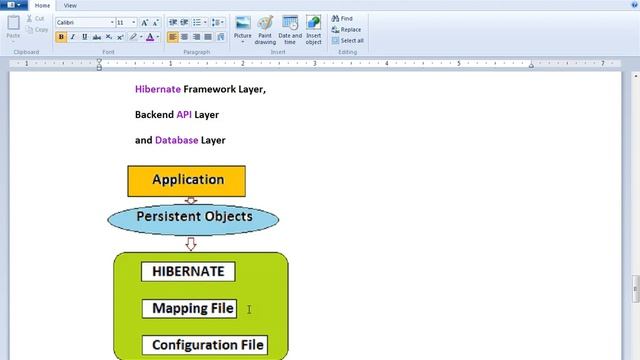640x360 pixels.
Task: Toggle Italic formatting
Action: (73, 37)
